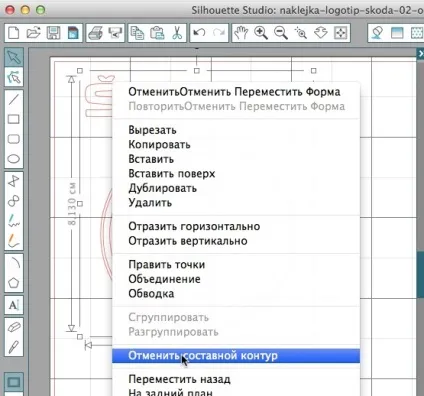424x396 pixels.
Task: Select the Rounded Rectangle tool
Action: [14, 139]
